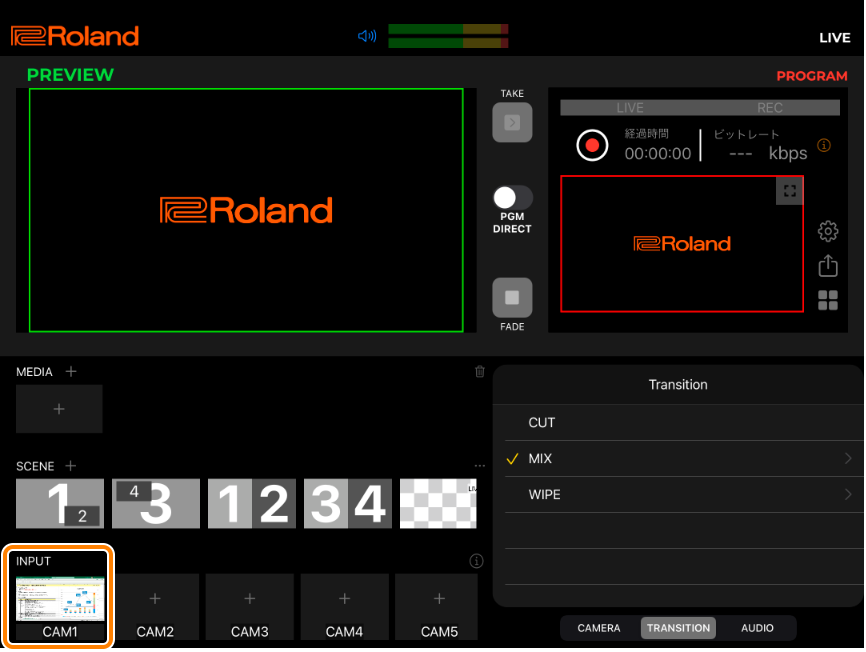Choose the CUT transition
Viewport: 866px width, 652px height.
[x=678, y=423]
